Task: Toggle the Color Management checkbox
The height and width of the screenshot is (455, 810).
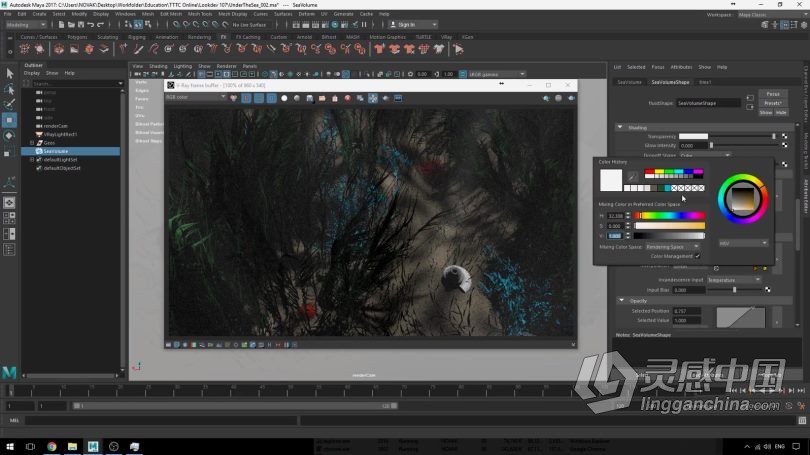Action: tap(698, 256)
